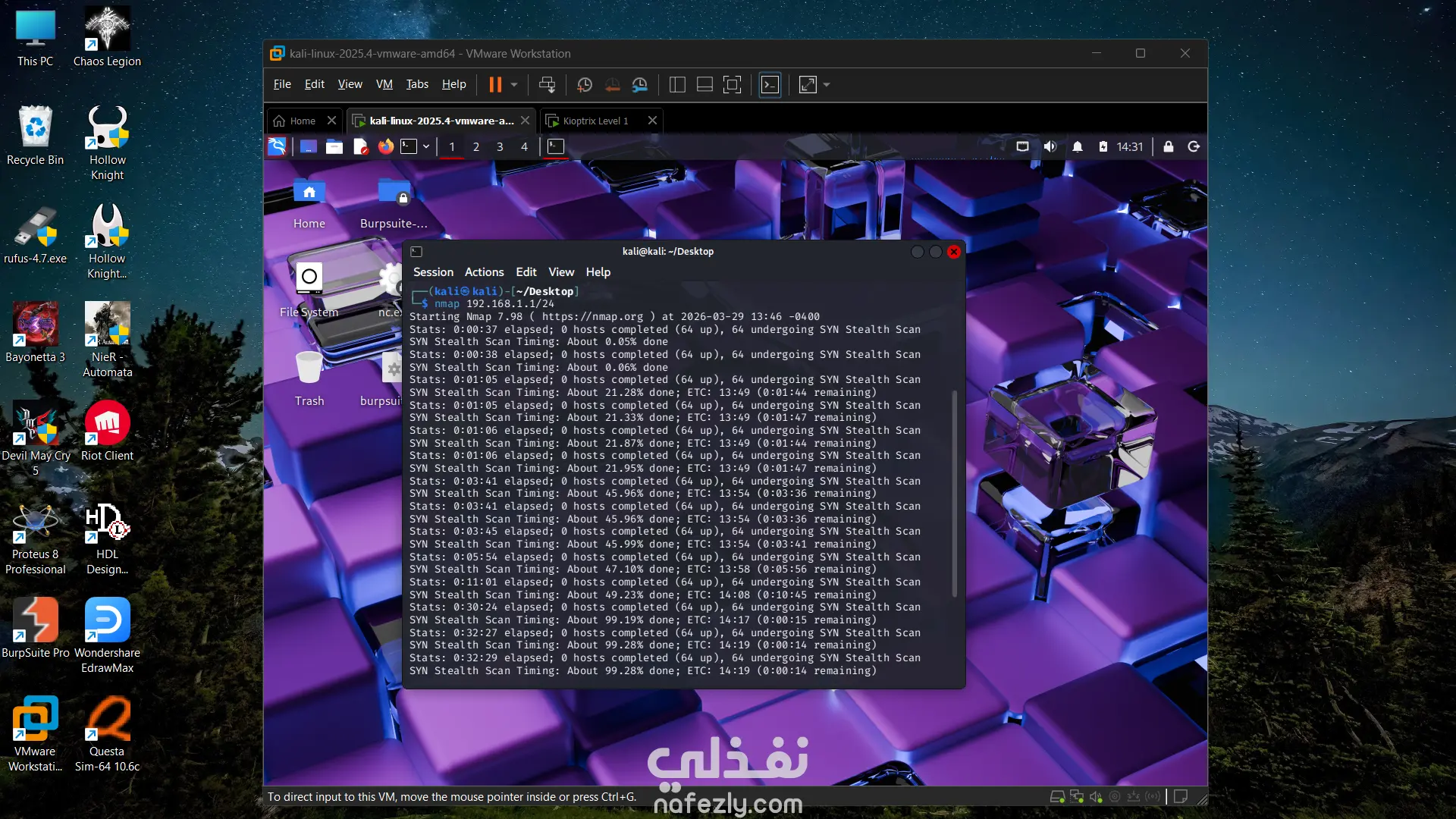Open the terminal Actions menu

click(x=484, y=272)
